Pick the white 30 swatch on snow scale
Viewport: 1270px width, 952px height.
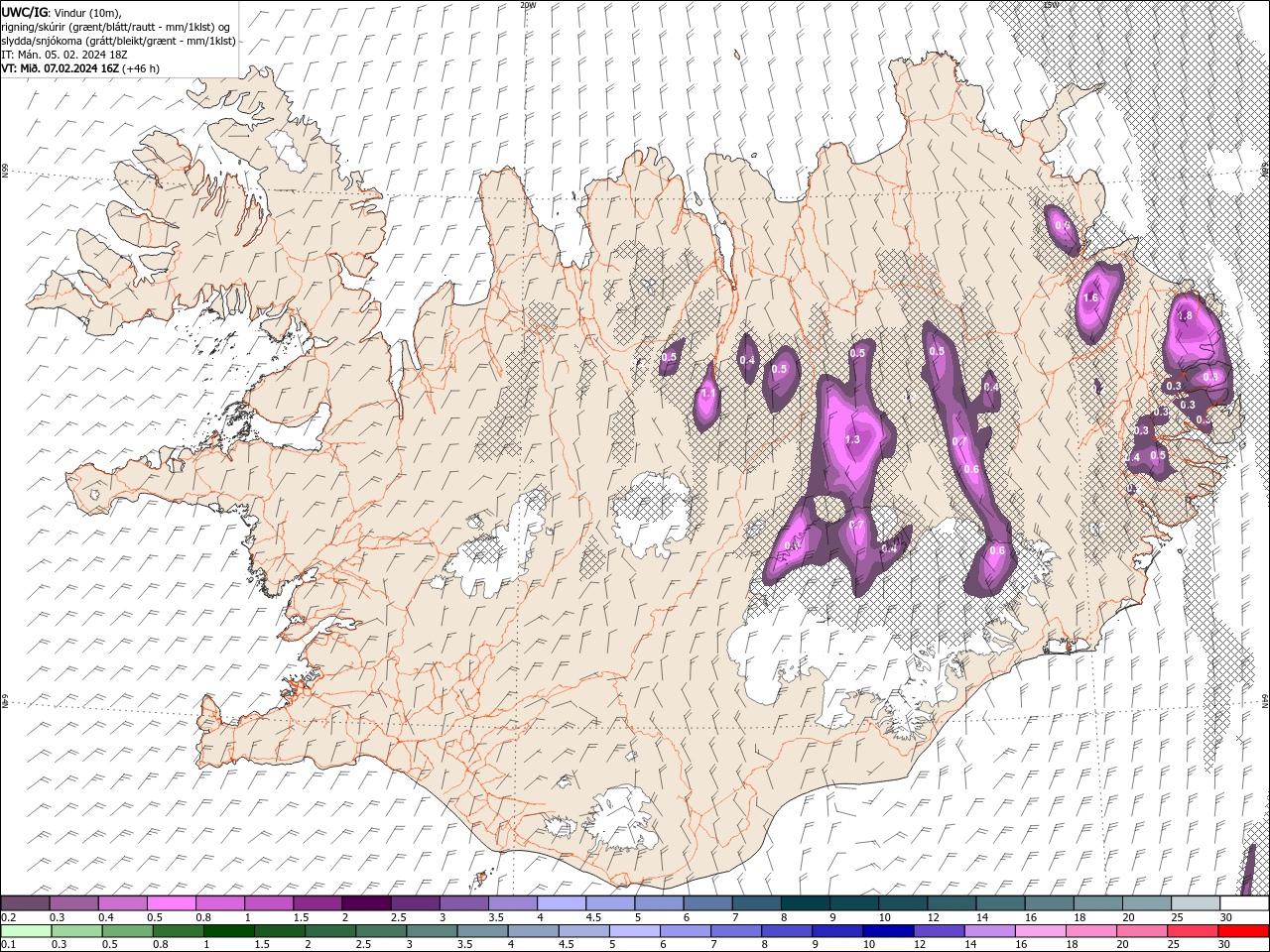1244,903
